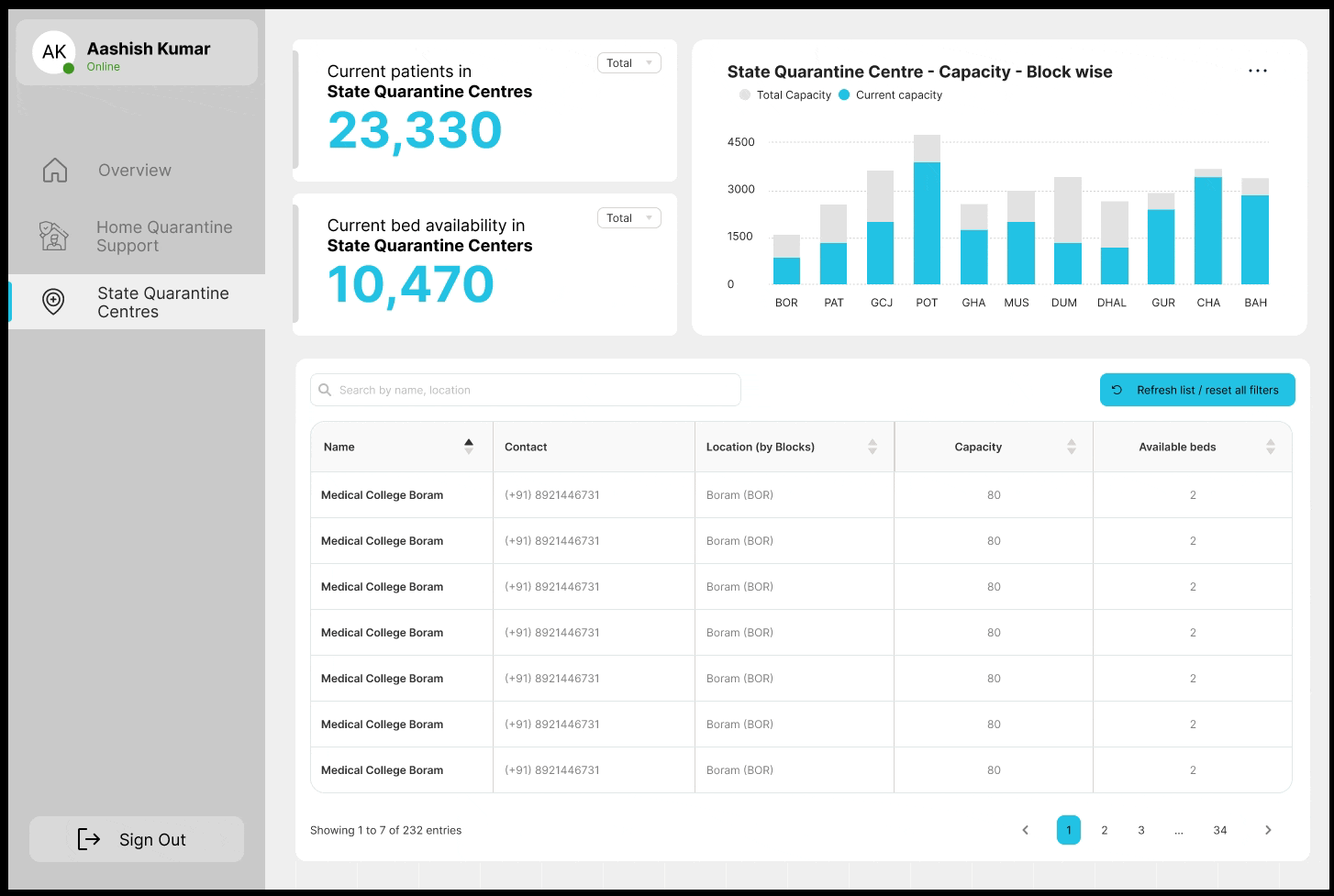
Task: Open Total dropdown for bed availability card
Action: point(629,218)
